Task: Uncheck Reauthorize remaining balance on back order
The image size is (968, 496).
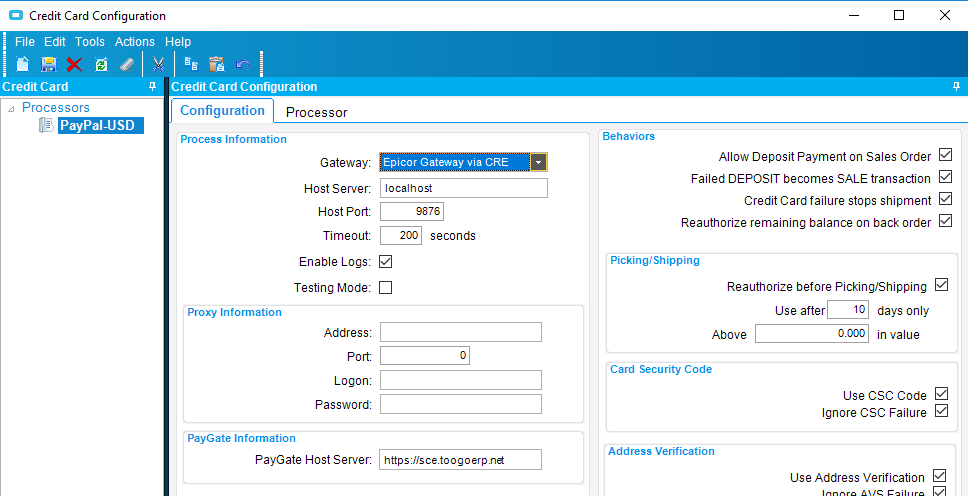Action: pyautogui.click(x=945, y=221)
